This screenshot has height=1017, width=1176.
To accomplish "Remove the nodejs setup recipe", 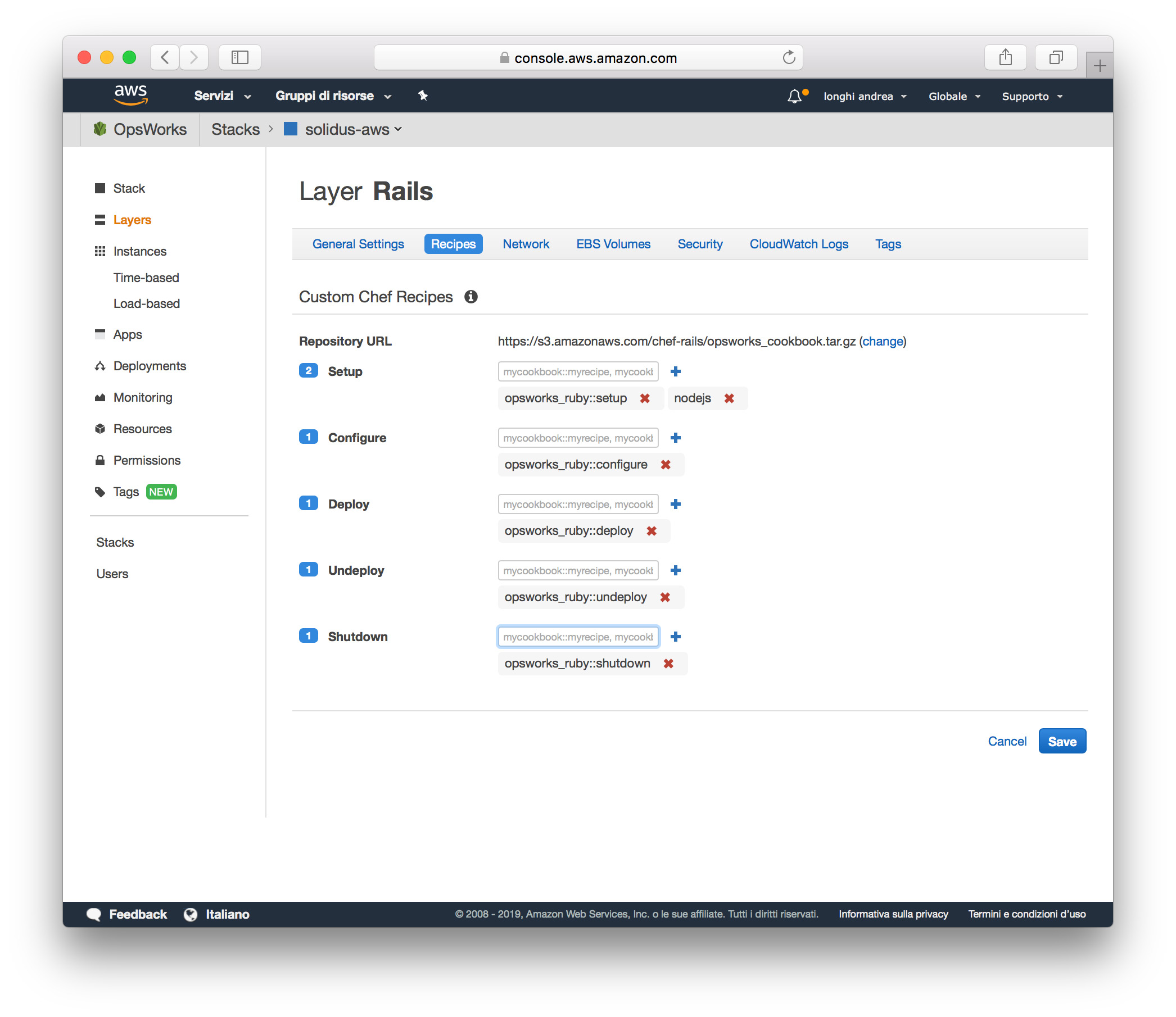I will pos(730,398).
